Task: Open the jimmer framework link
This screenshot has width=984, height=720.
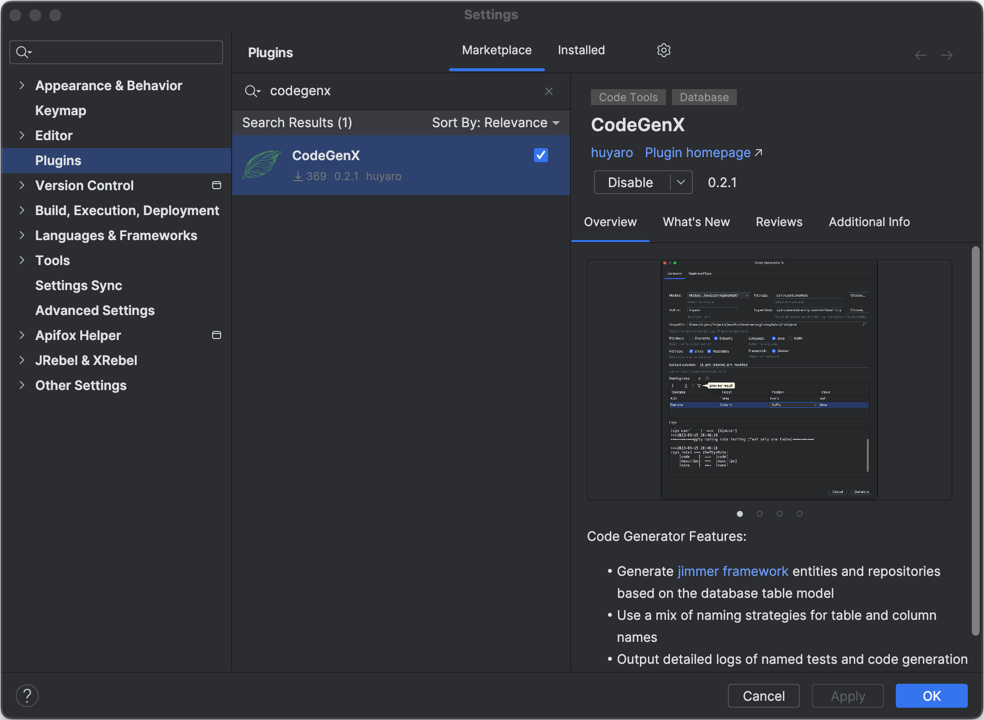Action: (732, 571)
